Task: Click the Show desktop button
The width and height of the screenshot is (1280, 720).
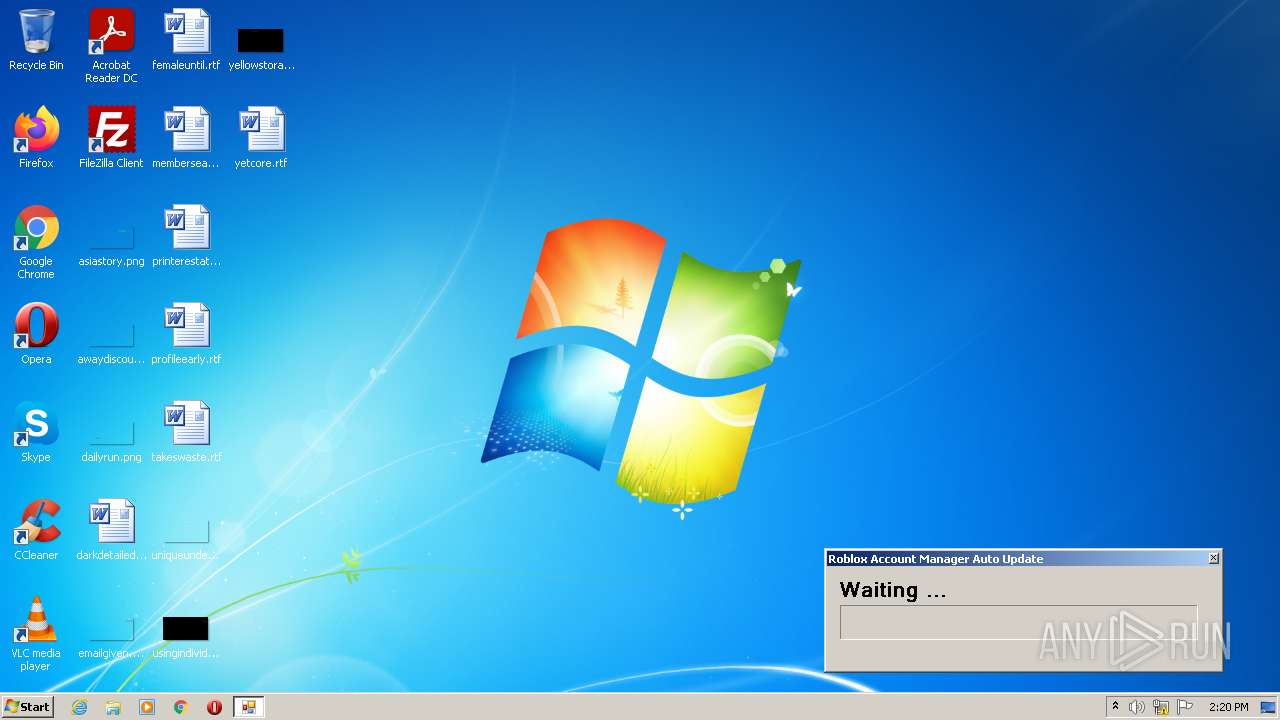Action: pos(1269,707)
